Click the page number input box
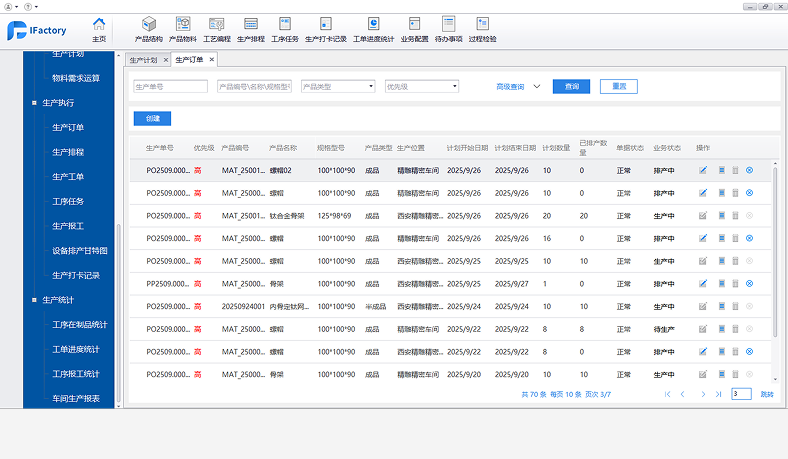This screenshot has height=459, width=788. click(x=741, y=394)
